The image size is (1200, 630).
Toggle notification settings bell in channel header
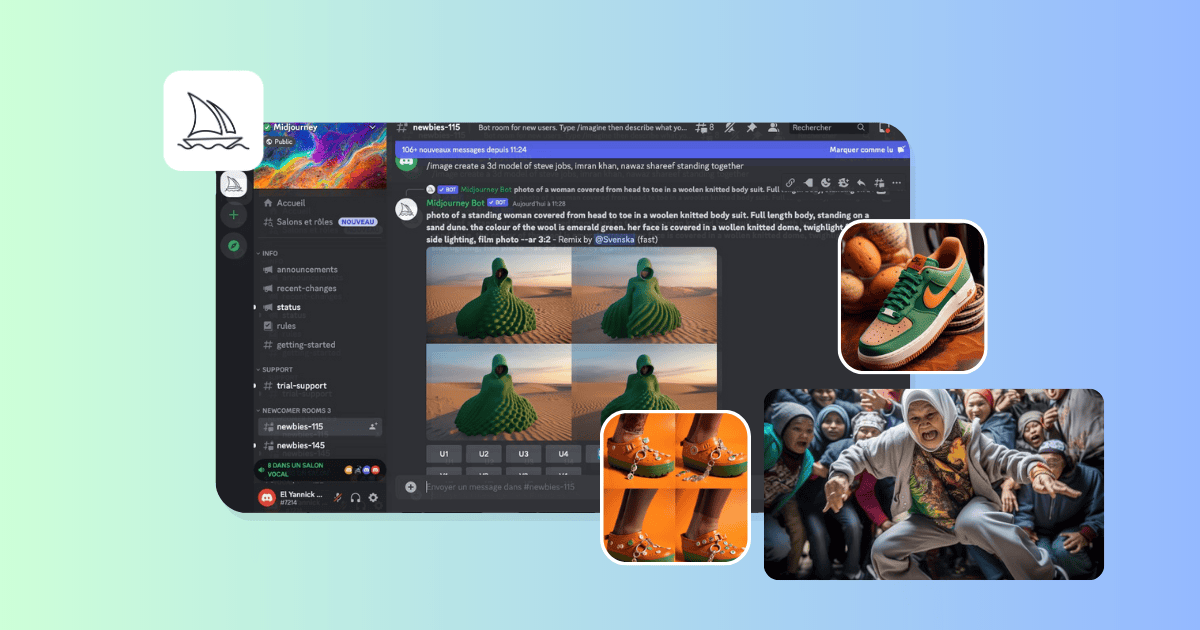point(729,128)
